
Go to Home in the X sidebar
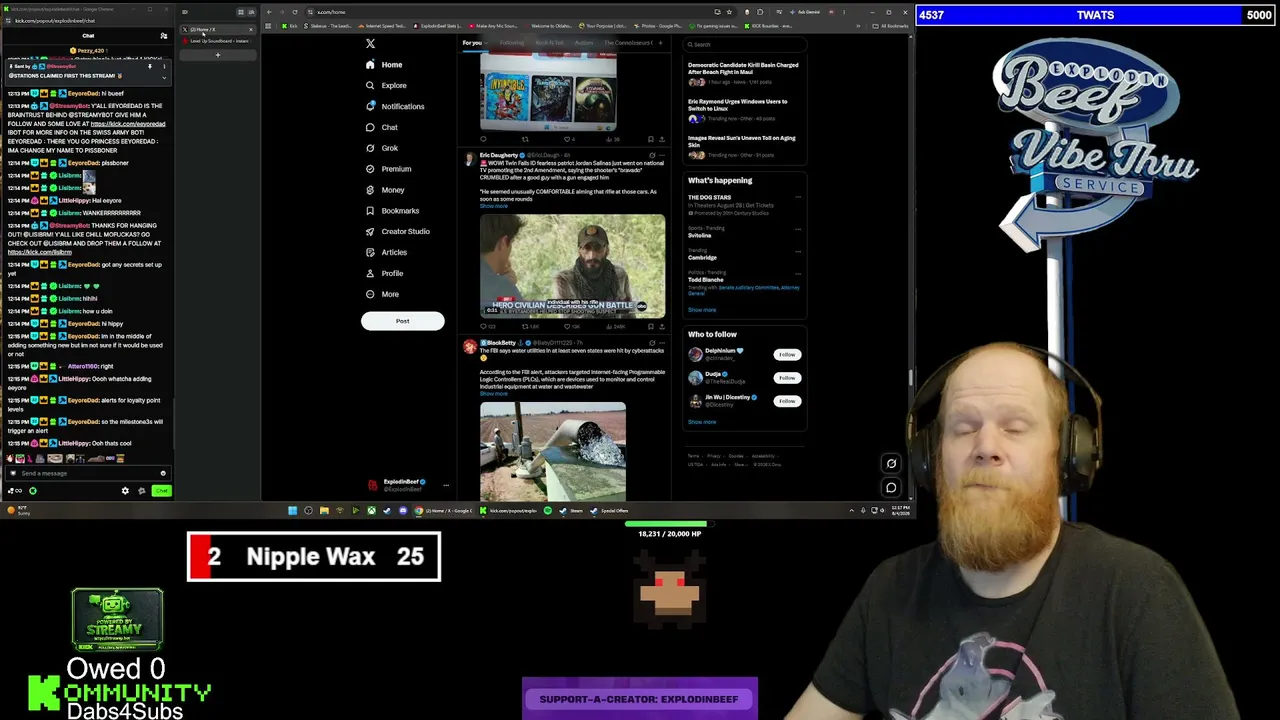click(x=384, y=65)
